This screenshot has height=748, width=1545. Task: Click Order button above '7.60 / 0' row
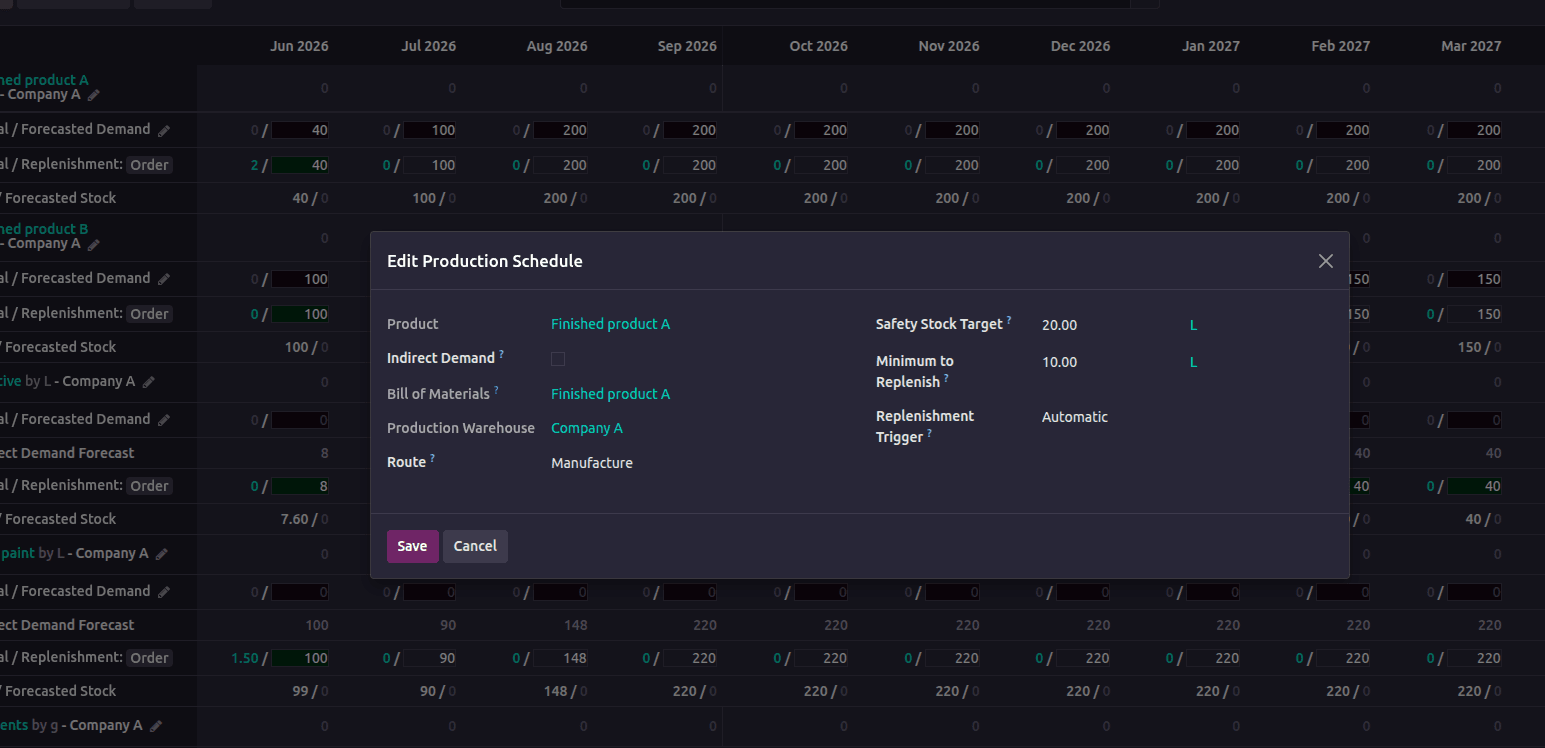coord(149,486)
